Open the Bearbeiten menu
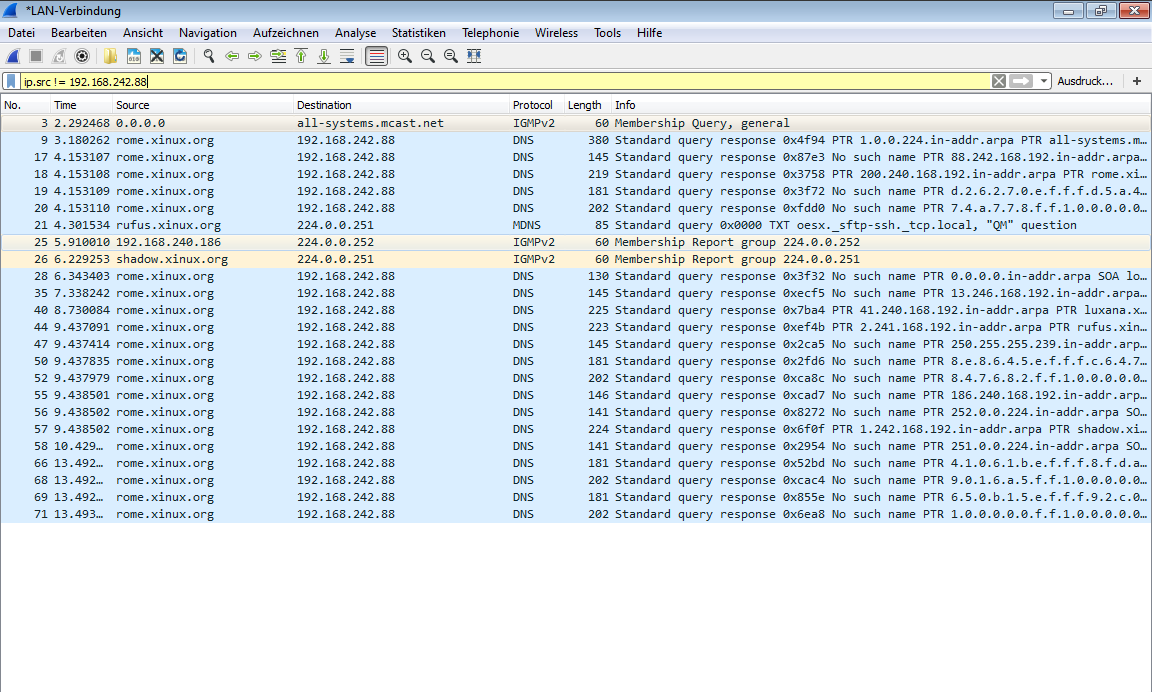 (79, 33)
